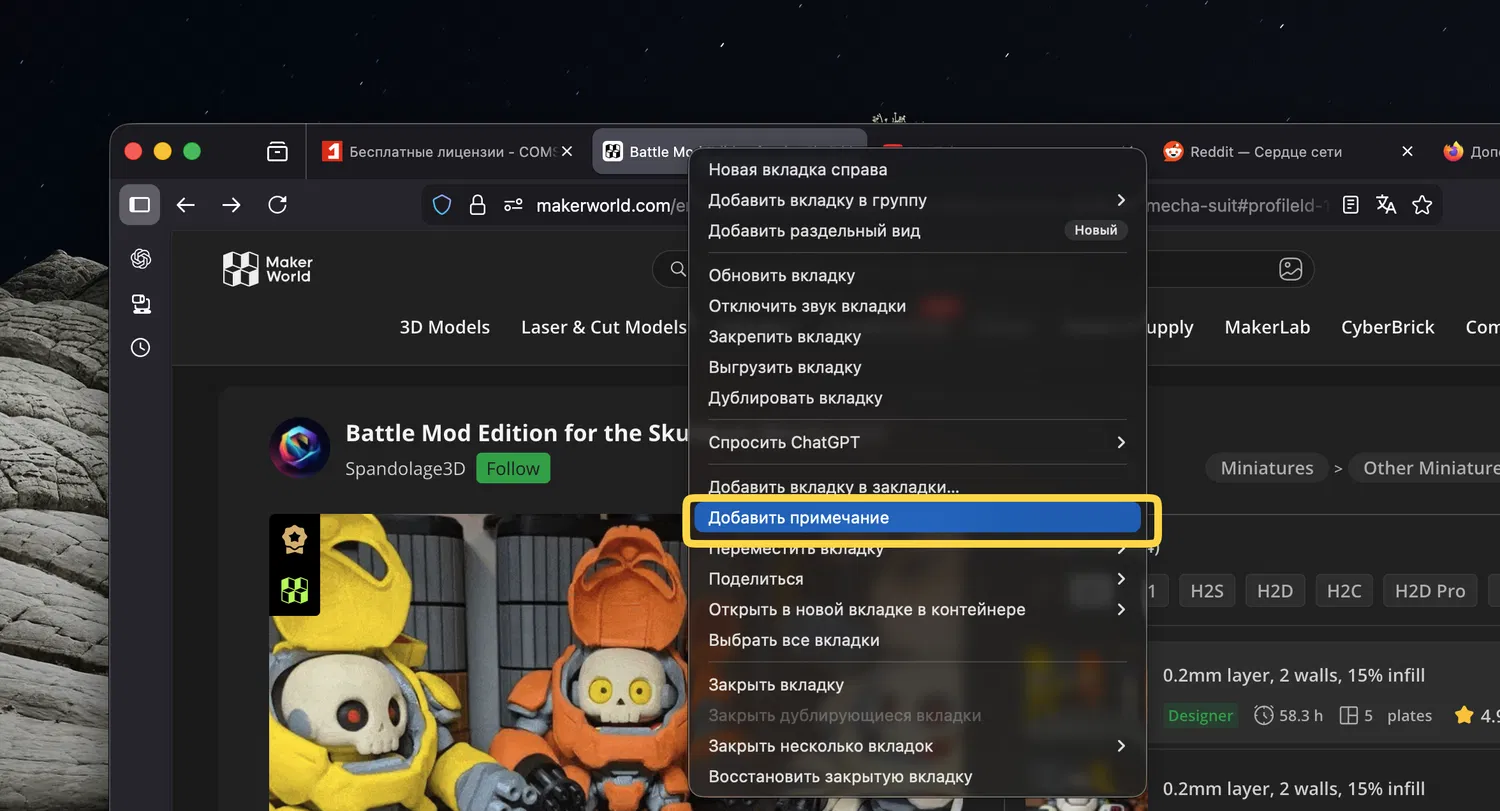
Task: Choose Новая вкладка справа
Action: (917, 170)
